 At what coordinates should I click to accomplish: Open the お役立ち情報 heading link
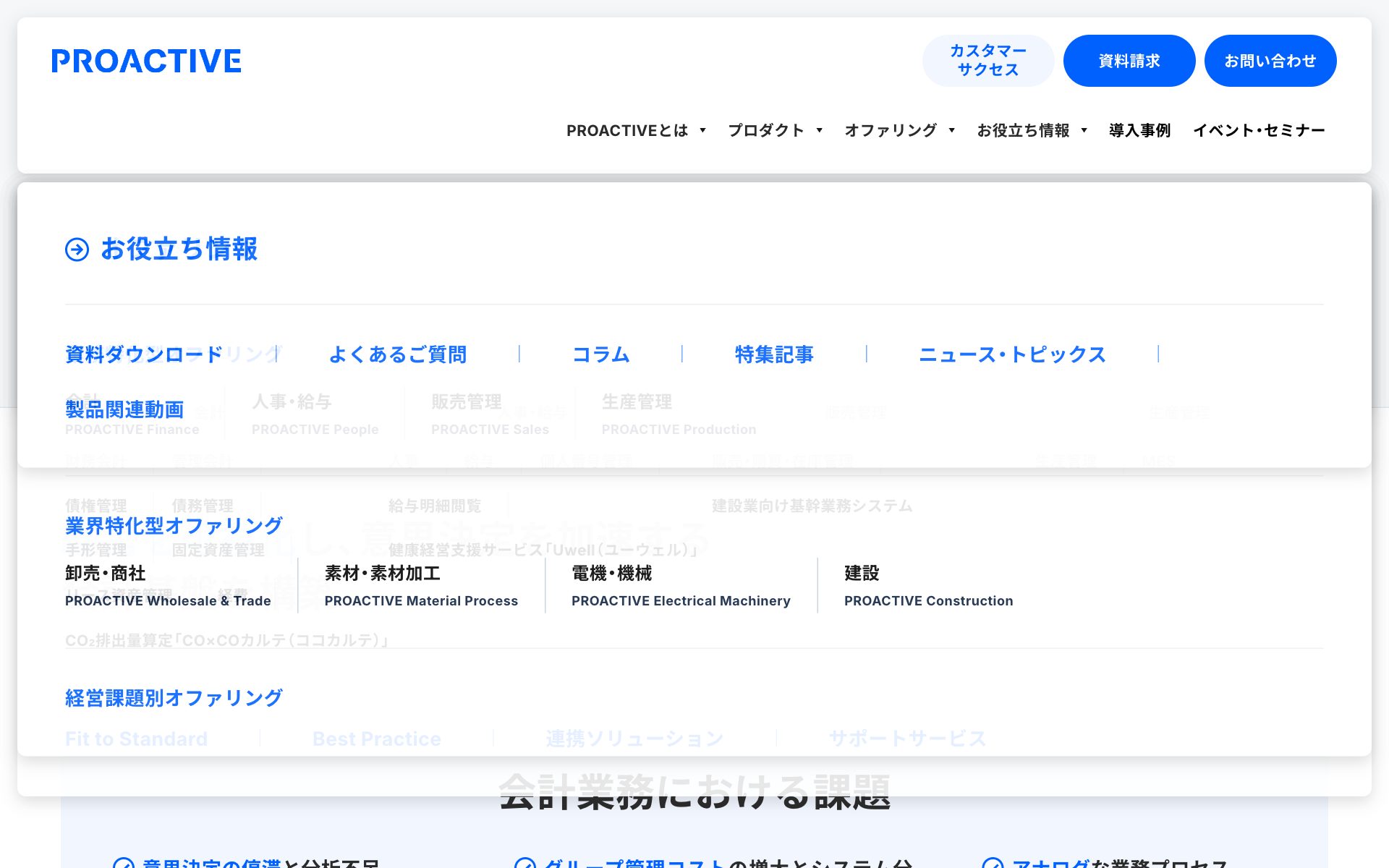pyautogui.click(x=179, y=249)
